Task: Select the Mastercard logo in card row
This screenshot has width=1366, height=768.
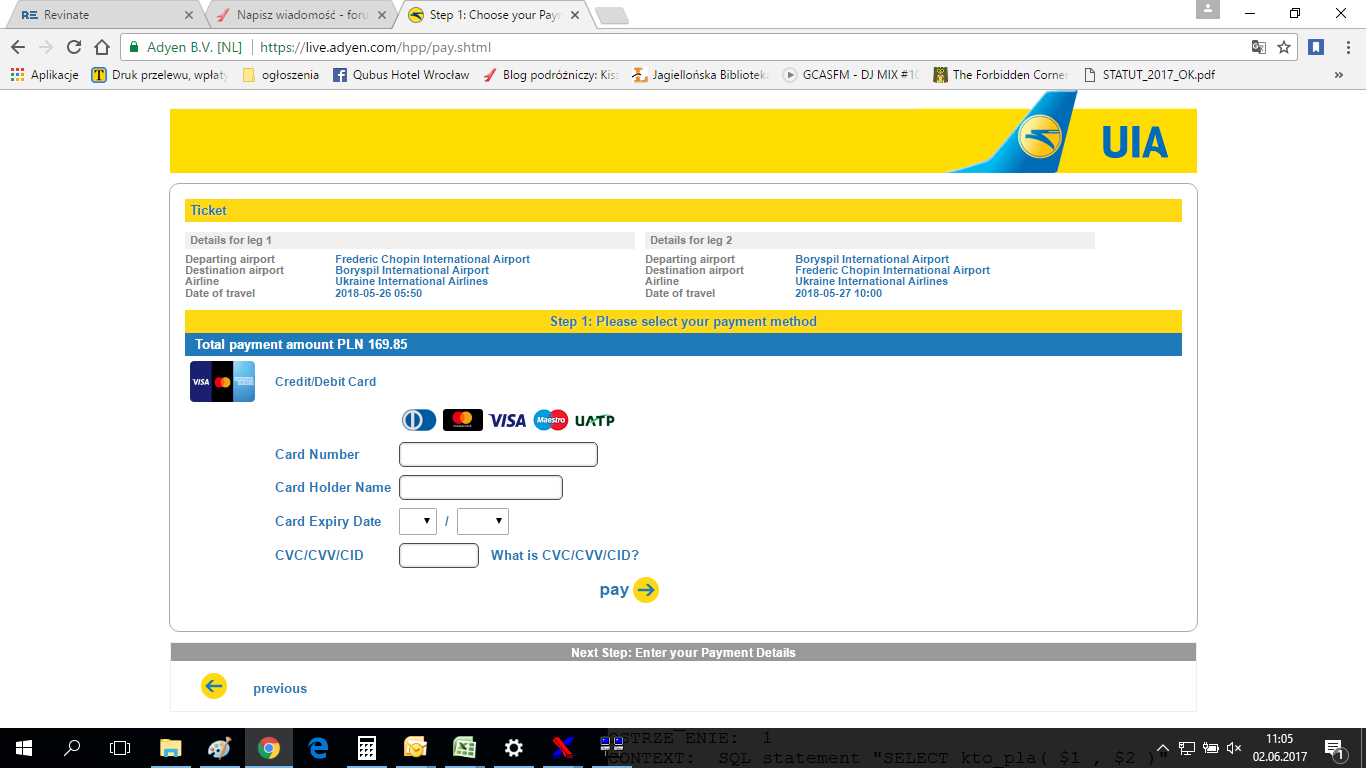Action: 462,420
